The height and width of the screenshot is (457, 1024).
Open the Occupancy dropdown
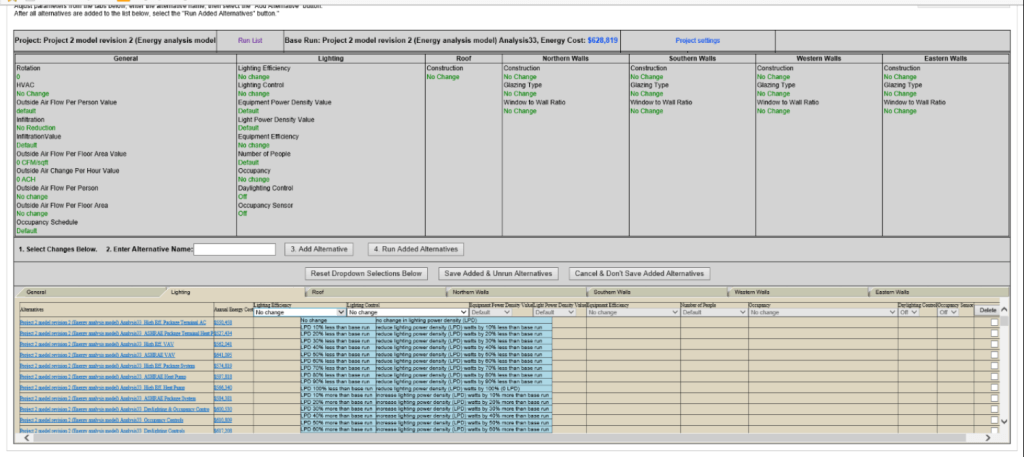pyautogui.click(x=823, y=313)
